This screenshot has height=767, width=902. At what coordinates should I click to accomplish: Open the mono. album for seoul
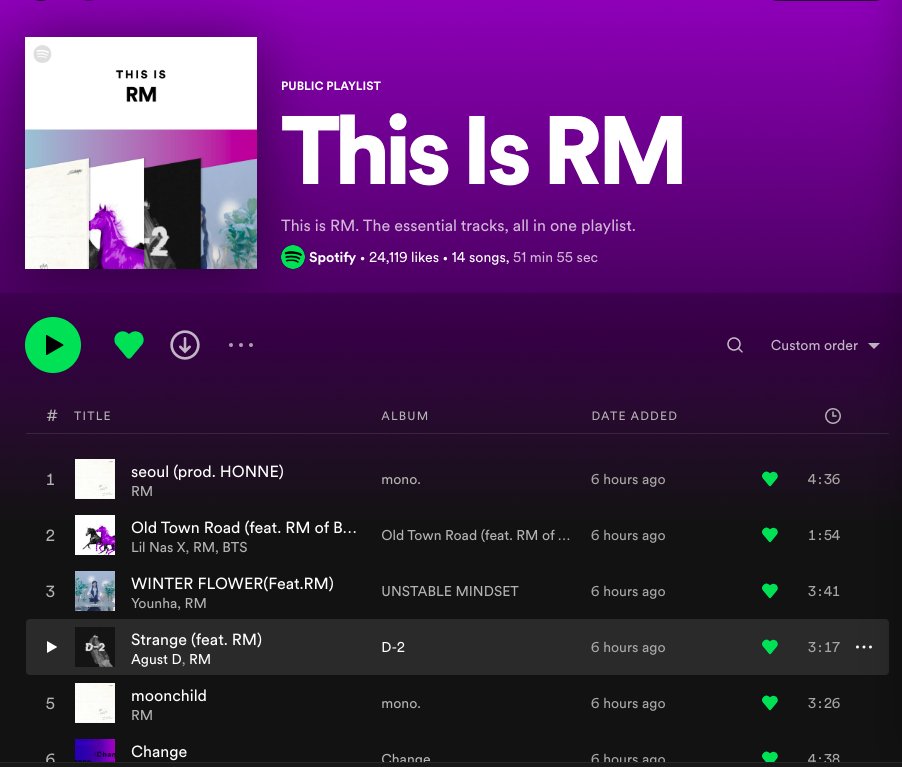click(x=400, y=479)
